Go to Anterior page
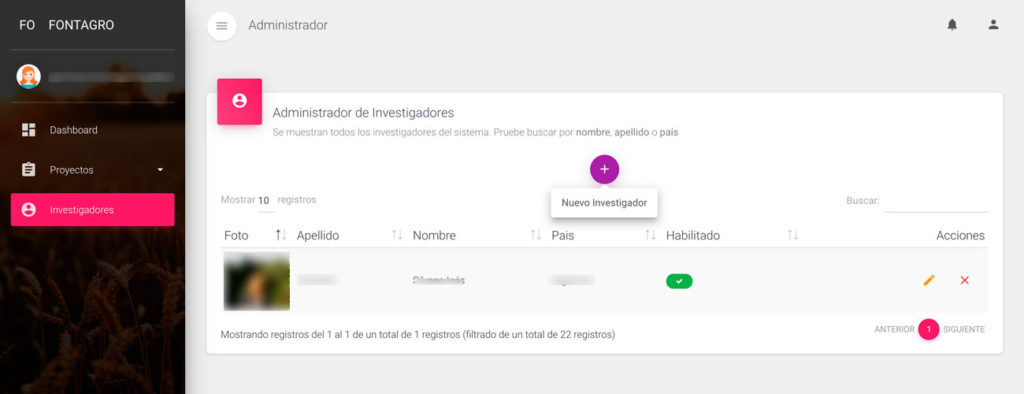The width and height of the screenshot is (1024, 394). 894,329
